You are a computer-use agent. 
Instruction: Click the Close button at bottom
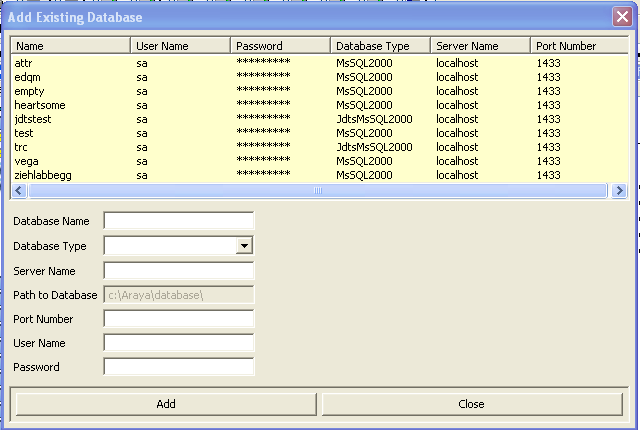tap(471, 404)
